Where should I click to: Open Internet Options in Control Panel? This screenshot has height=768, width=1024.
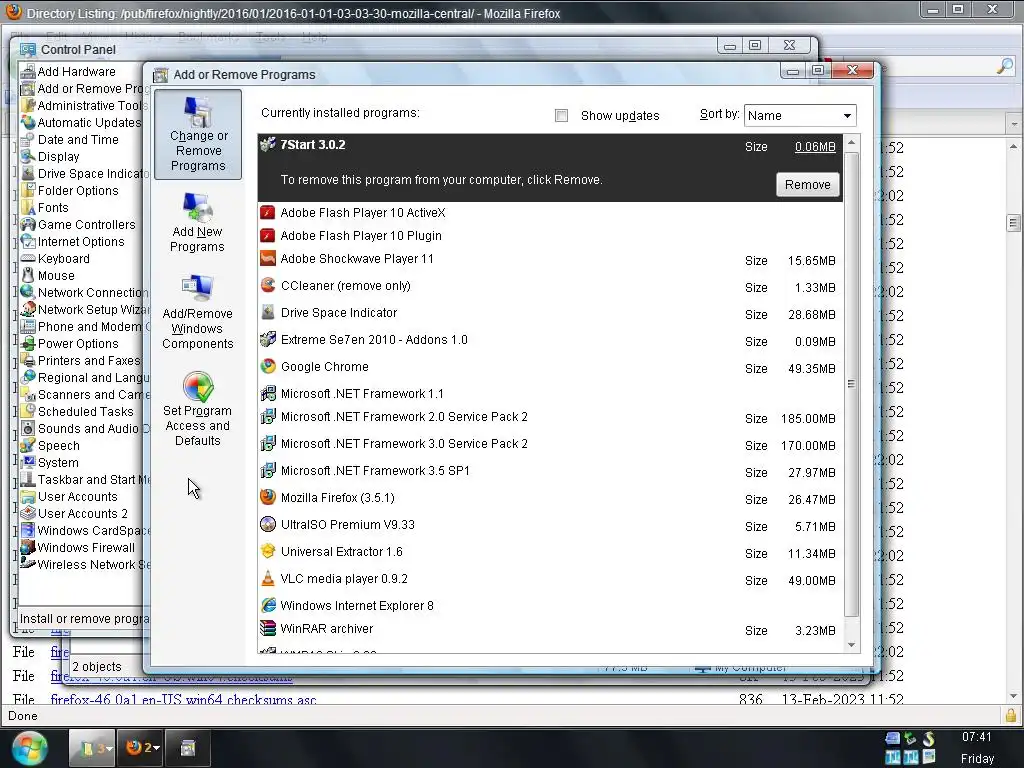[x=72, y=242]
